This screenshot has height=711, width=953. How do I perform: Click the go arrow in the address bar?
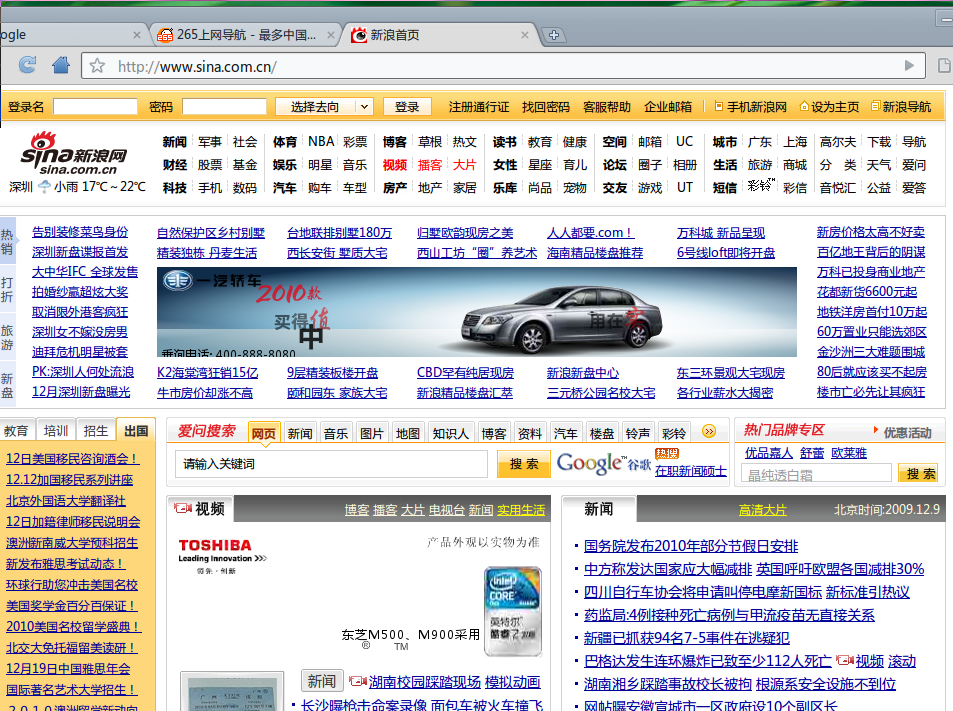point(909,66)
